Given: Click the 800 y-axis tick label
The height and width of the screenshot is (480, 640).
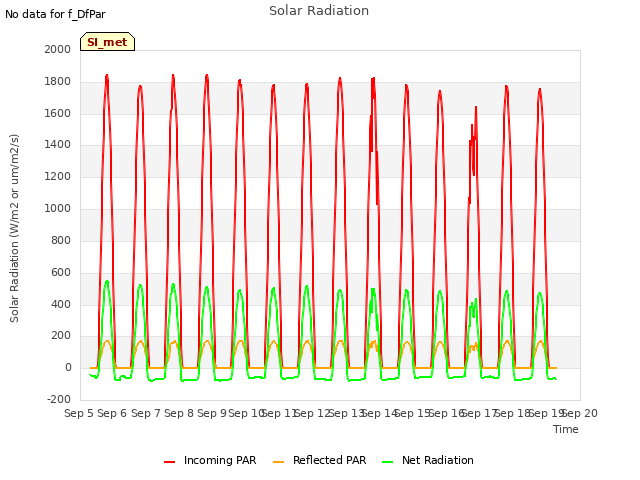Looking at the screenshot, I should (61, 240).
